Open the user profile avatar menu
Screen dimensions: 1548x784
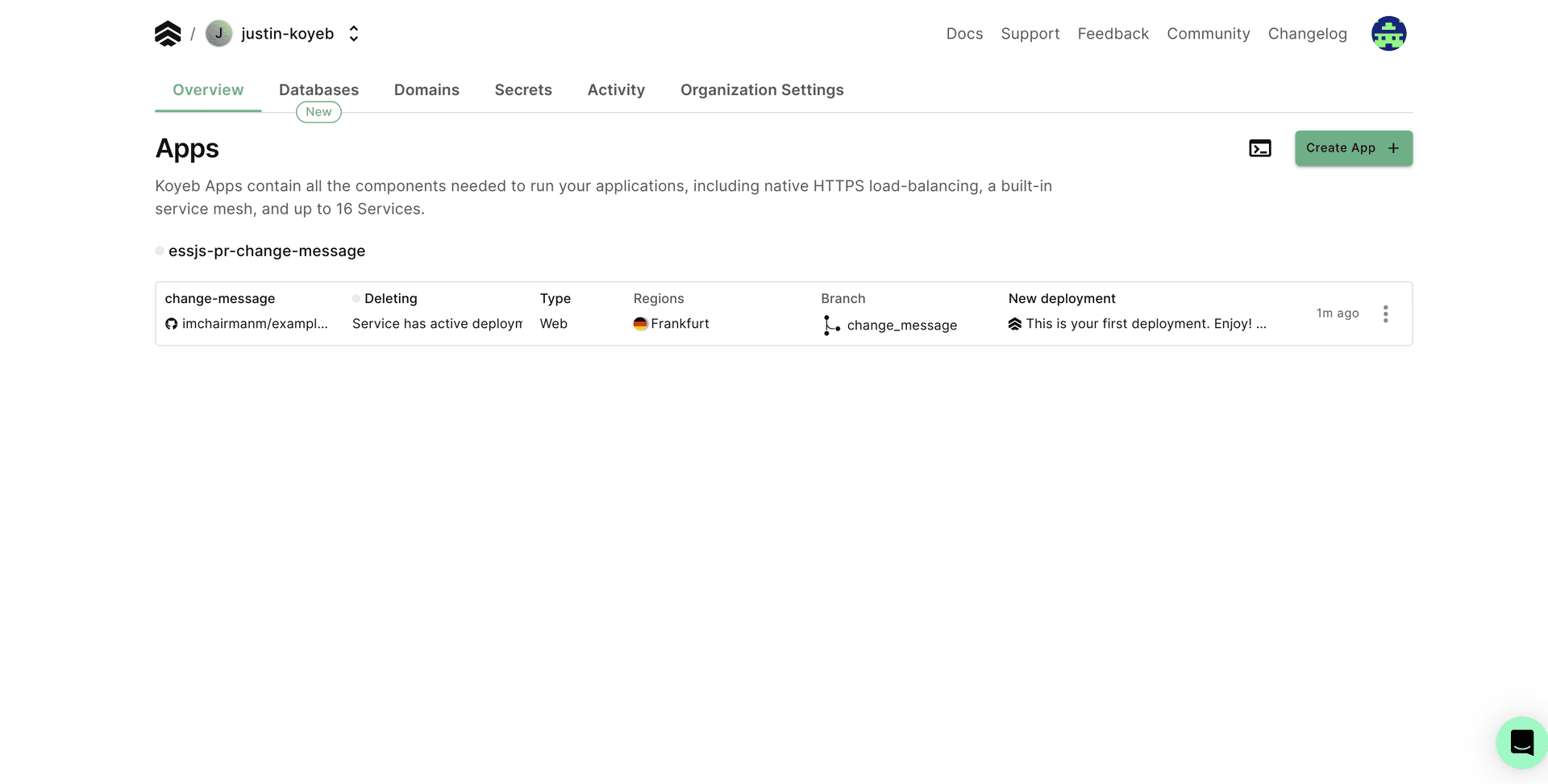[1388, 34]
